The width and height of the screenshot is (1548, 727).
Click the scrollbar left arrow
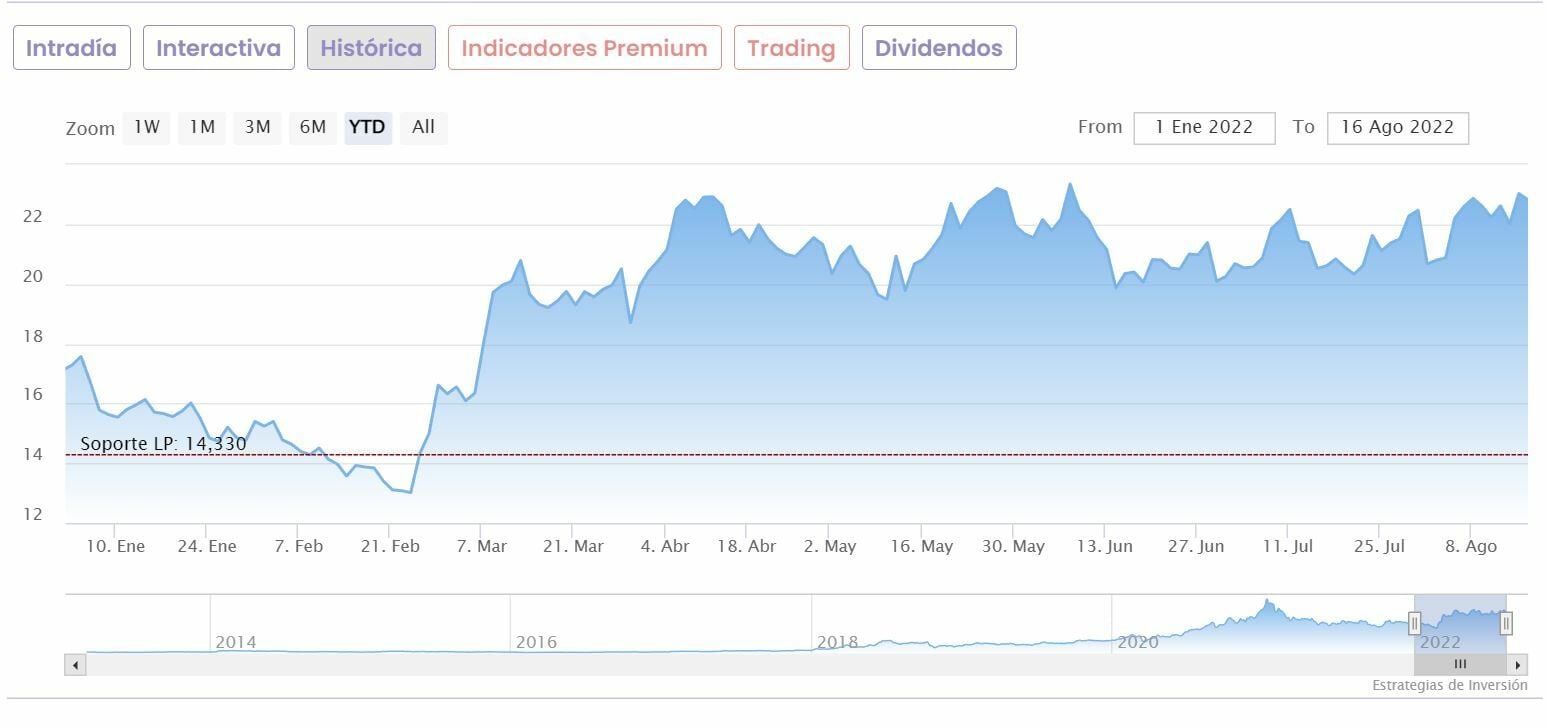[75, 665]
